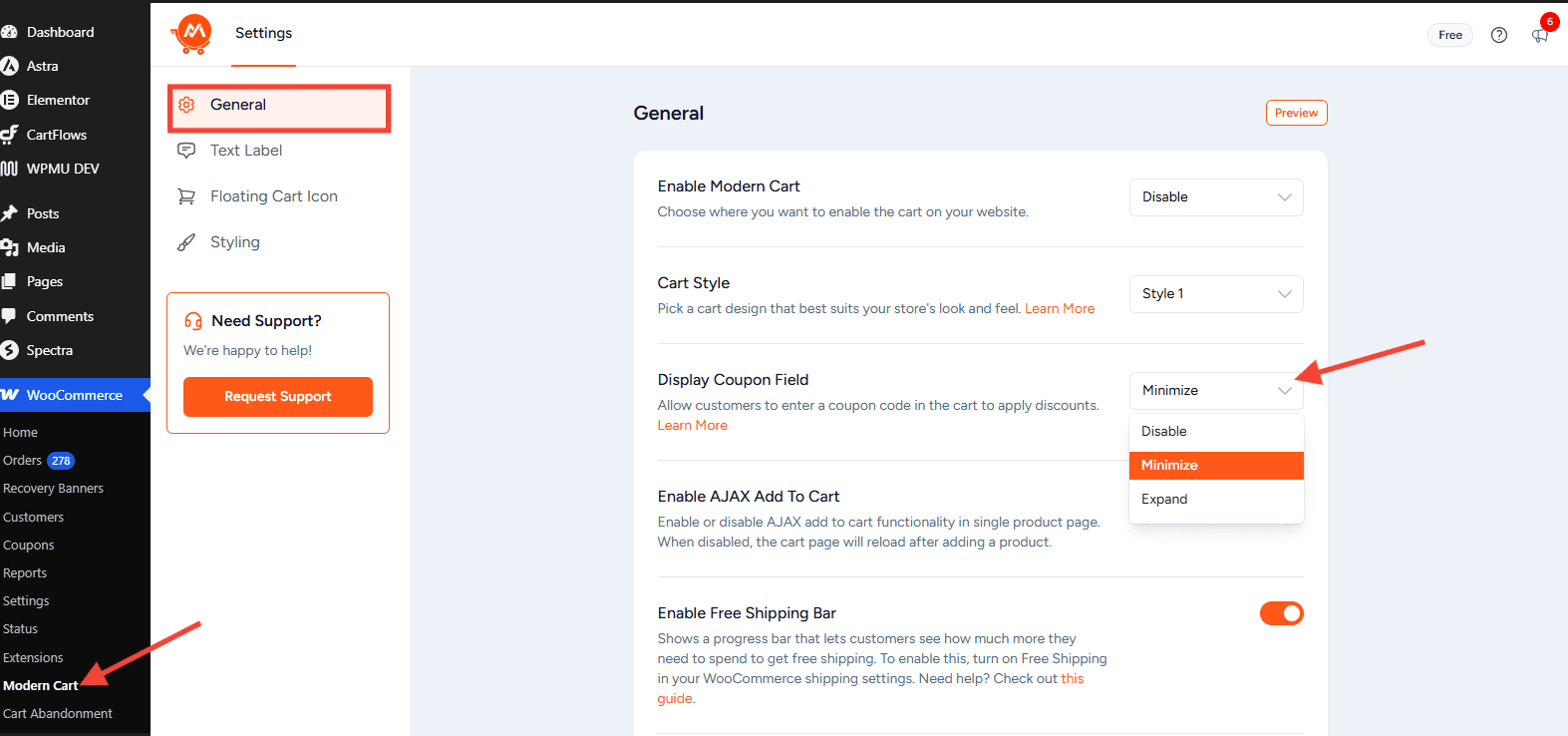Click the Posts pin icon
The height and width of the screenshot is (736, 1568).
coord(9,213)
